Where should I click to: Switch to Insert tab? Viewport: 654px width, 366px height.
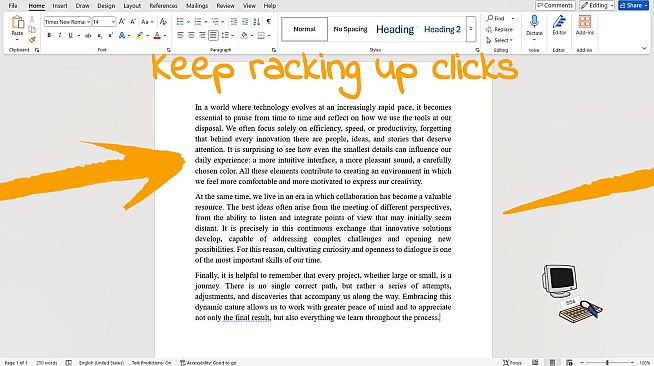(60, 6)
